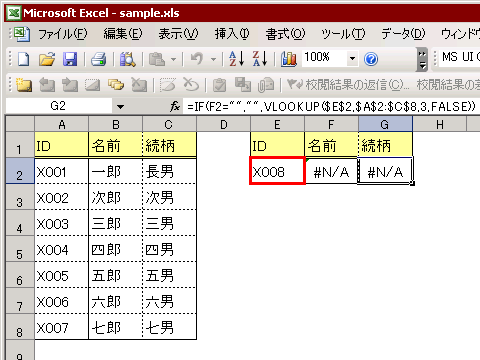
Task: Expand the Undo history dropdown arrow
Action: (x=213, y=60)
